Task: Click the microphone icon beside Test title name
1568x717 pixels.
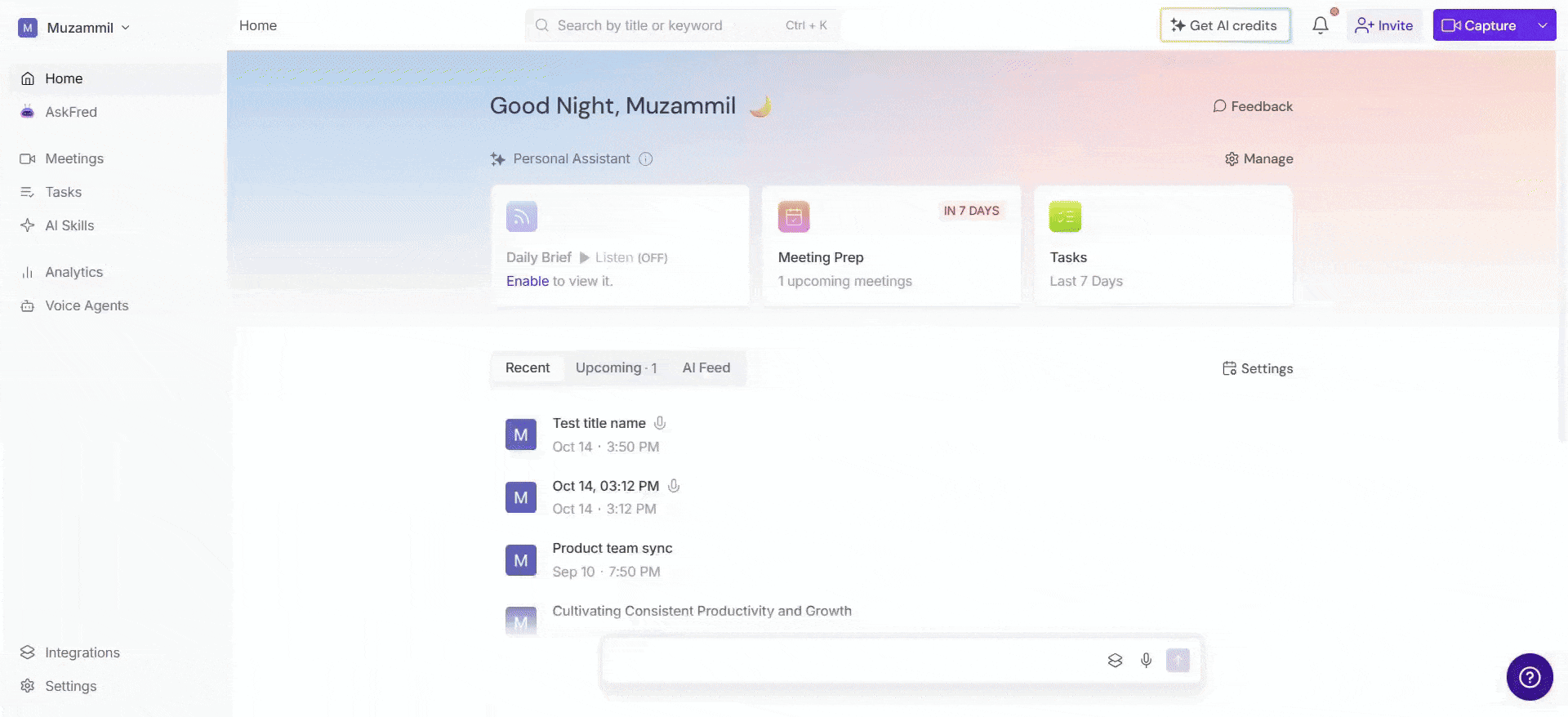Action: [660, 423]
